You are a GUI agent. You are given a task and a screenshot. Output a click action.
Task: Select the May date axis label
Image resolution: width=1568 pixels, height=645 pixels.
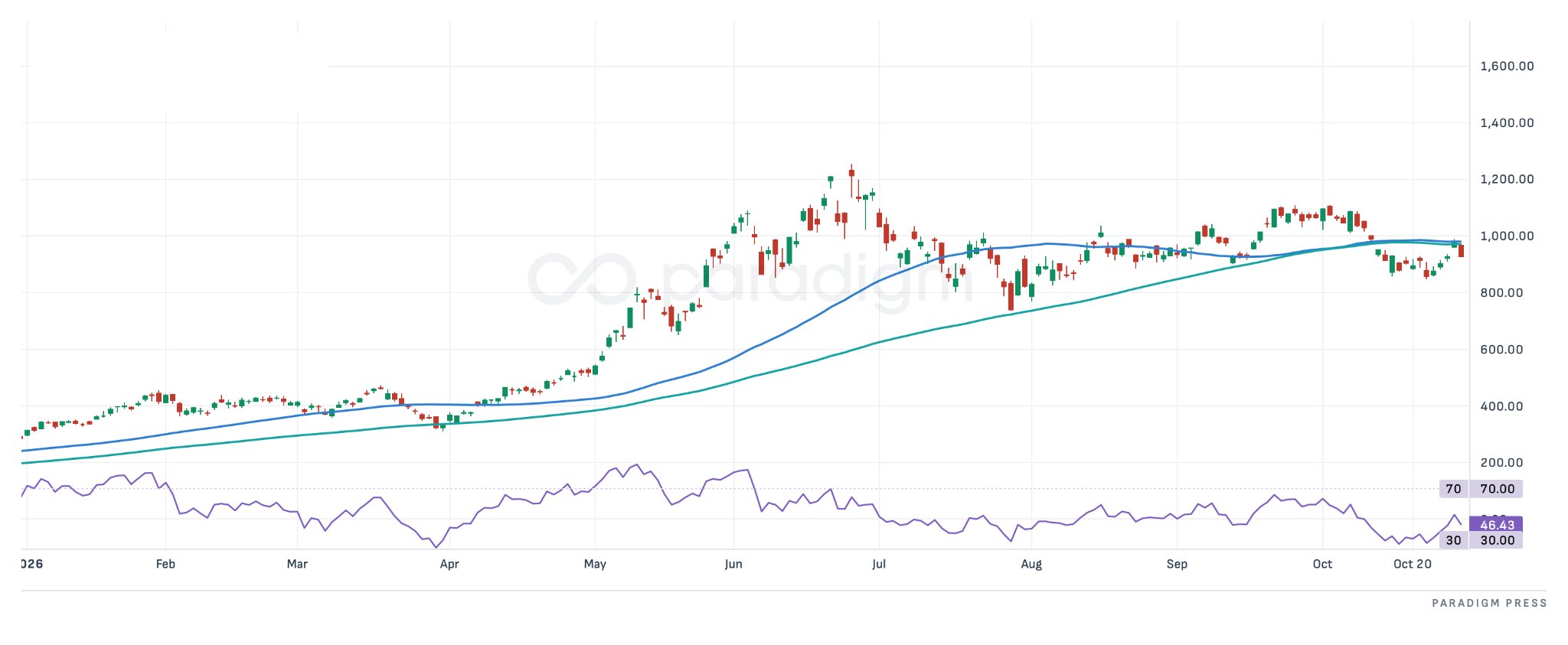coord(595,564)
